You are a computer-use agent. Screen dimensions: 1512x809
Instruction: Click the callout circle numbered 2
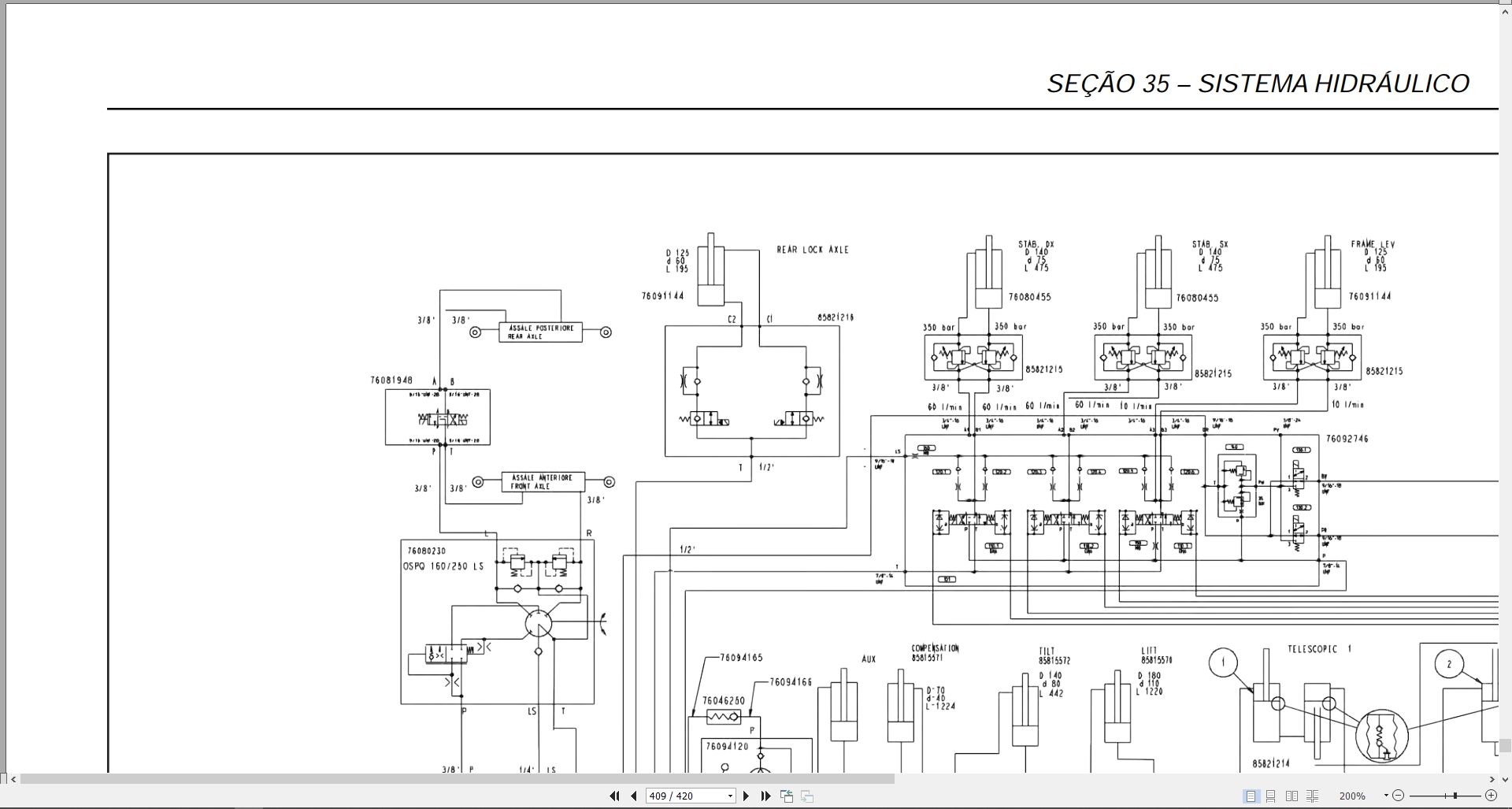tap(1449, 664)
